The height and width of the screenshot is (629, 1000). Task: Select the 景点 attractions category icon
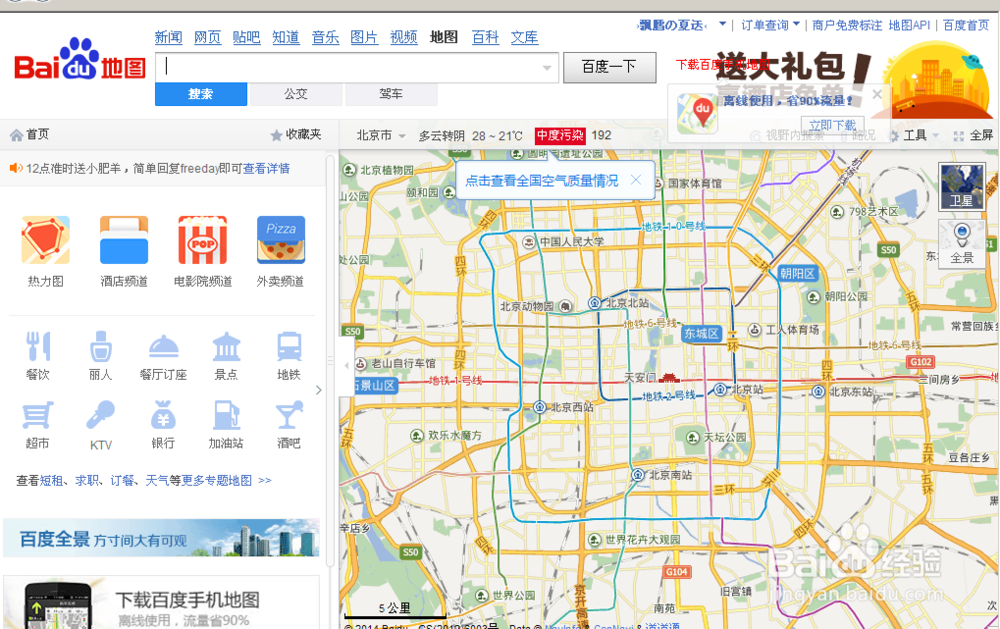pos(226,347)
